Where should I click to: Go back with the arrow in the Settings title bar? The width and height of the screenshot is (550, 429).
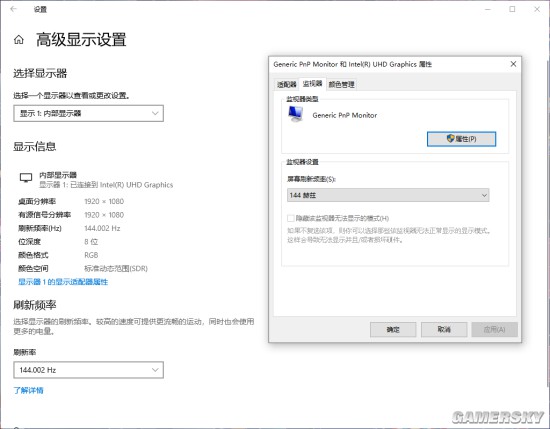(14, 9)
